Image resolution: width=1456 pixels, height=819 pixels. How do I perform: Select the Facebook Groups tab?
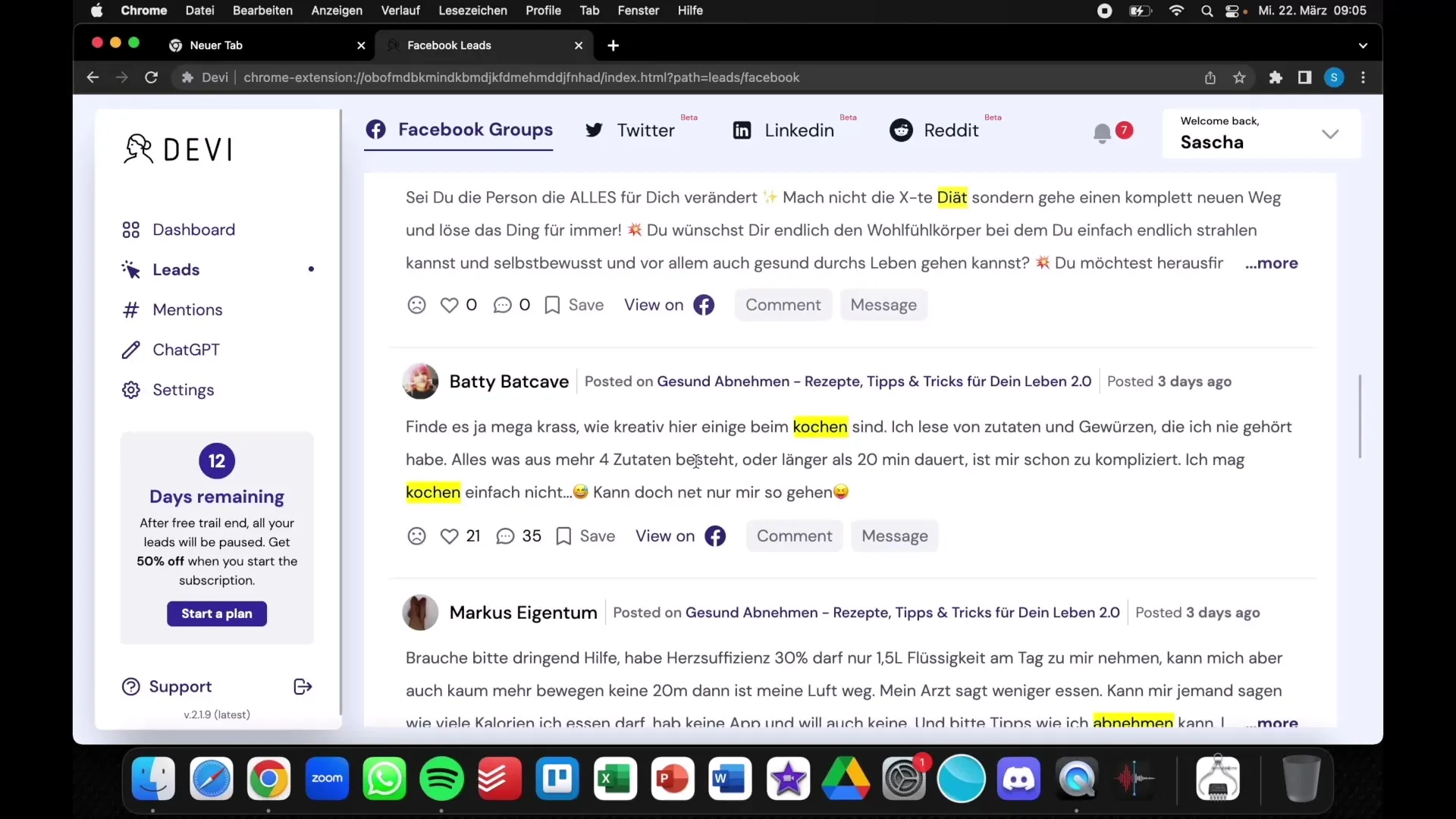coord(460,129)
